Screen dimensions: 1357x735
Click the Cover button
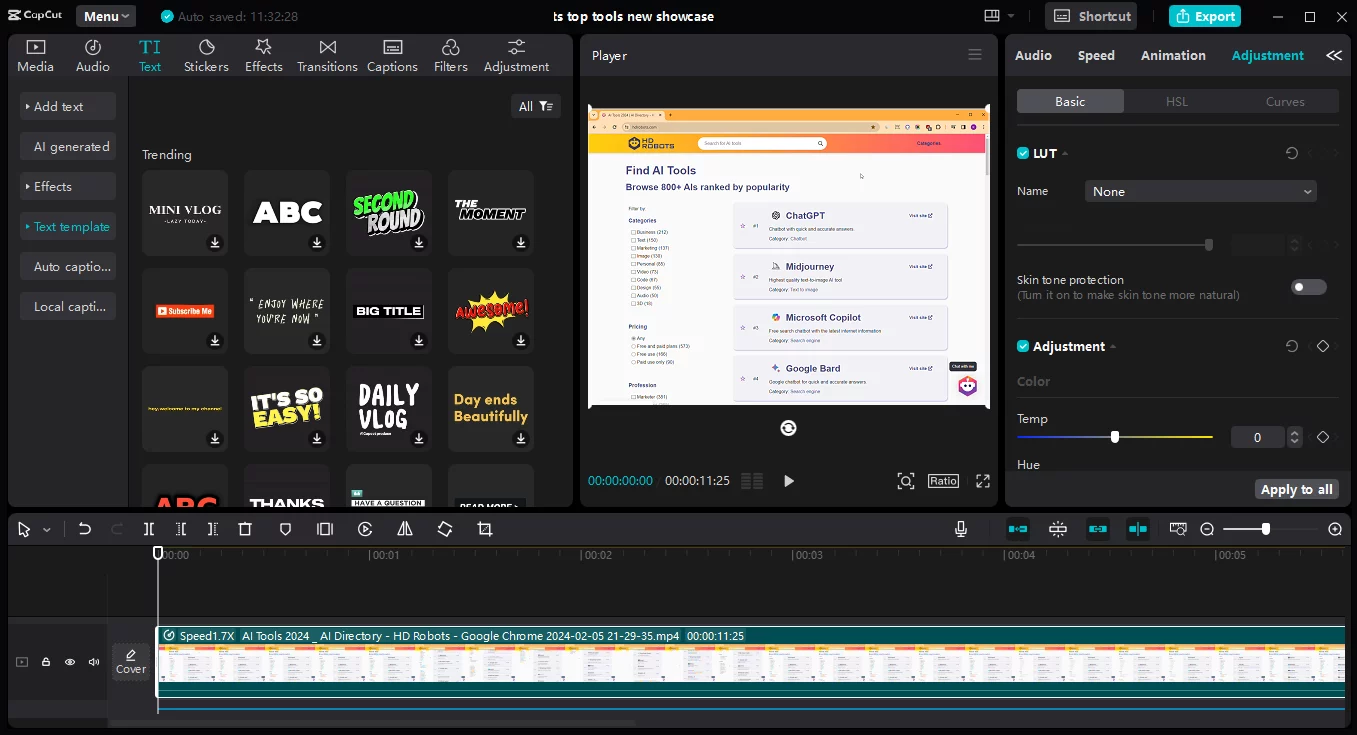pyautogui.click(x=131, y=661)
